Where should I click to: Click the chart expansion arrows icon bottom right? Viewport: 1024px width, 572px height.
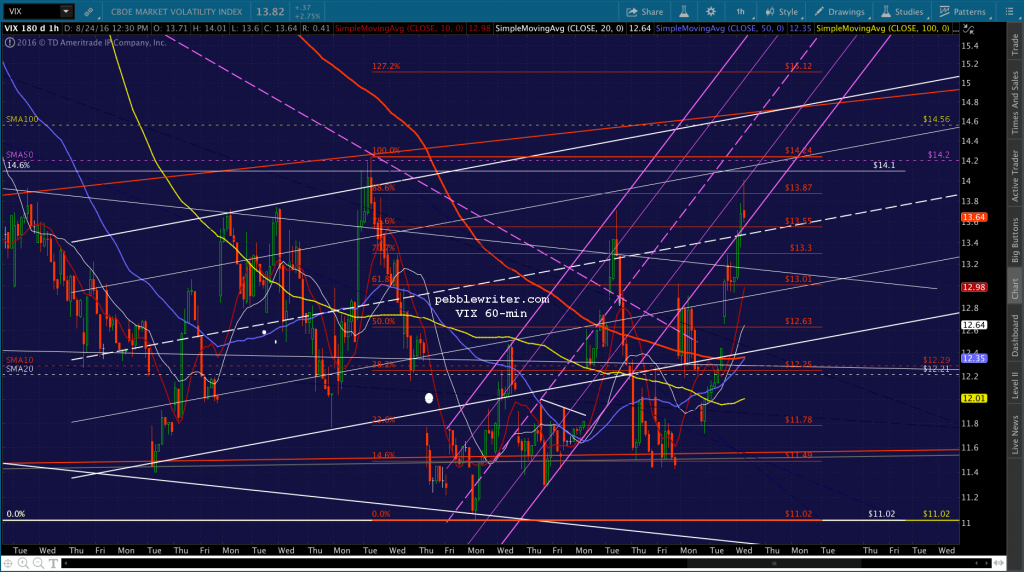click(999, 563)
